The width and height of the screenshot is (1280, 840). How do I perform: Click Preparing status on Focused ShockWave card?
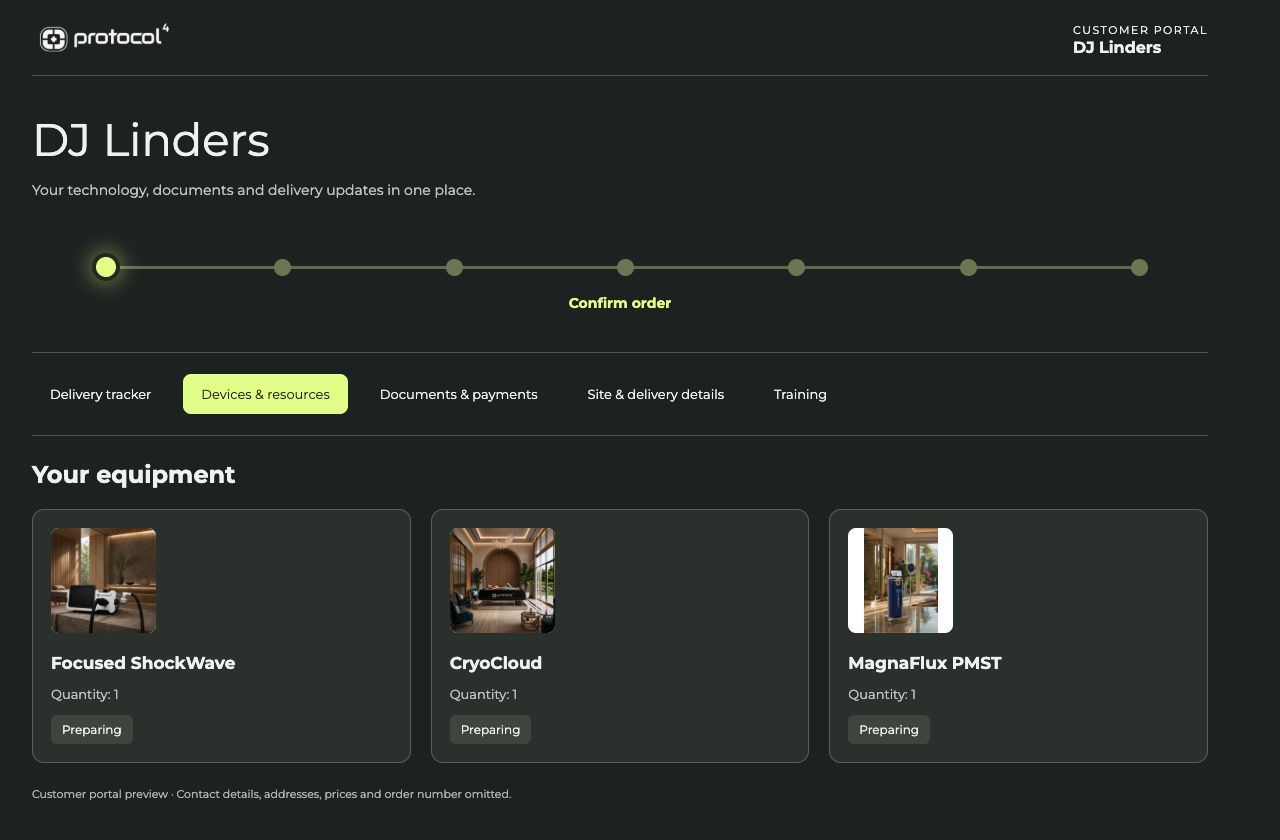pyautogui.click(x=92, y=729)
